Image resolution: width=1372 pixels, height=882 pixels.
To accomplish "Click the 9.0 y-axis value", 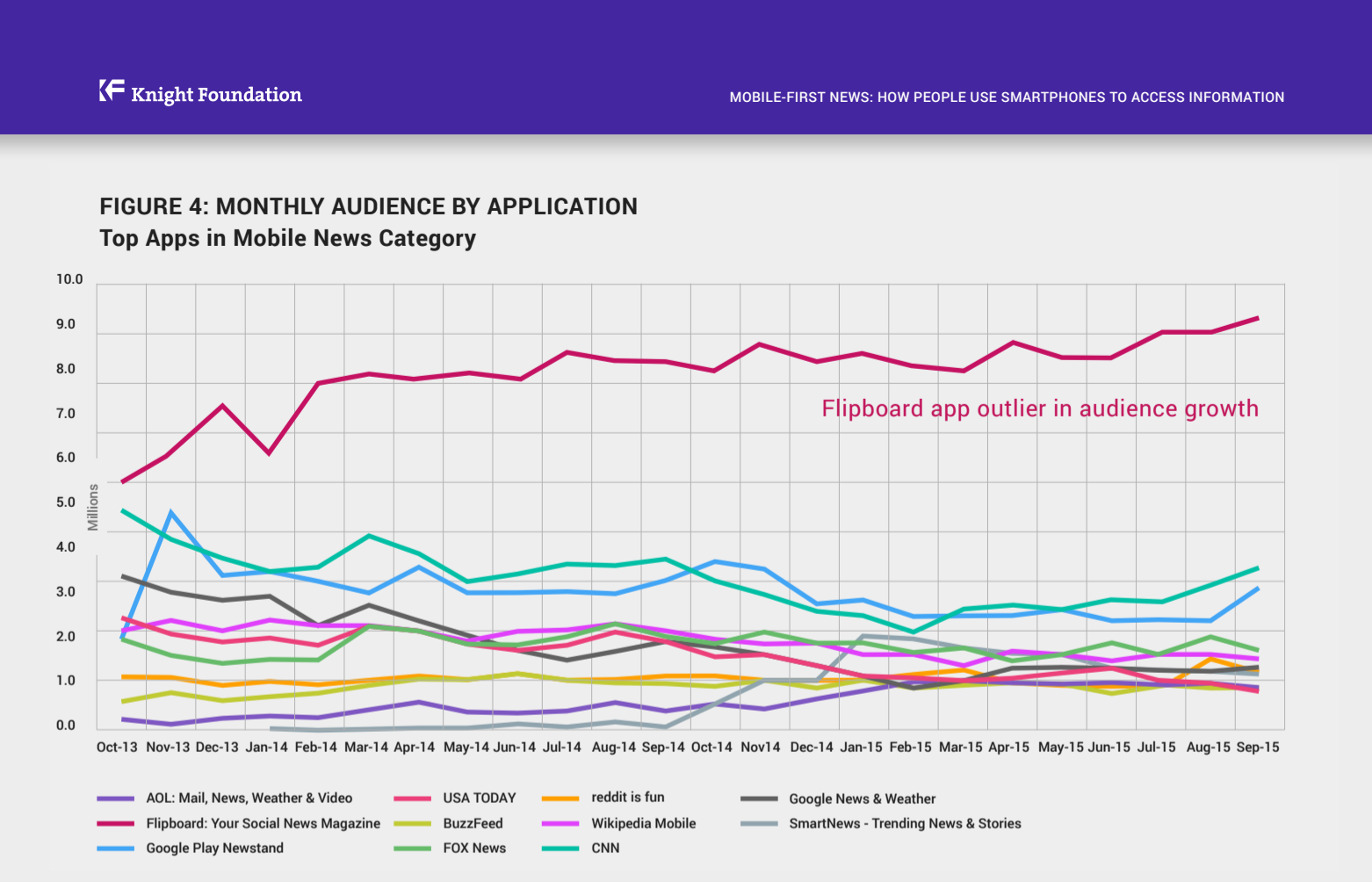I will [66, 324].
